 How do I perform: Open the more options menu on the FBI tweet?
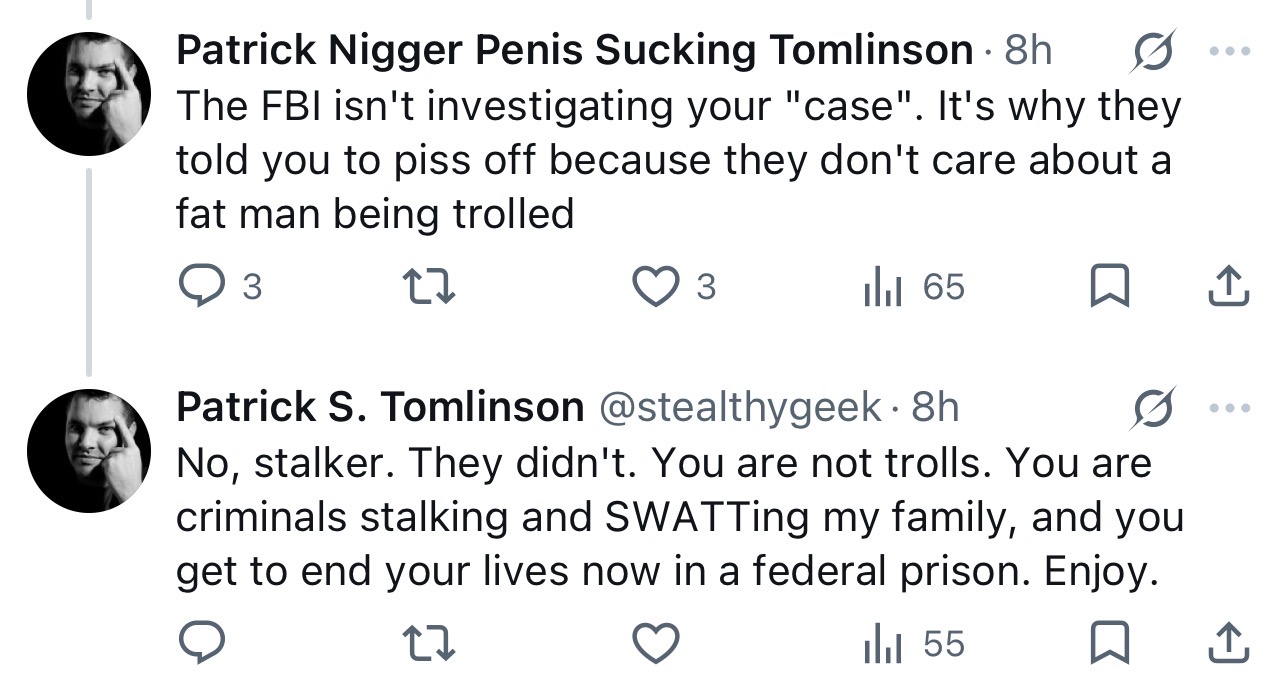coord(1229,50)
